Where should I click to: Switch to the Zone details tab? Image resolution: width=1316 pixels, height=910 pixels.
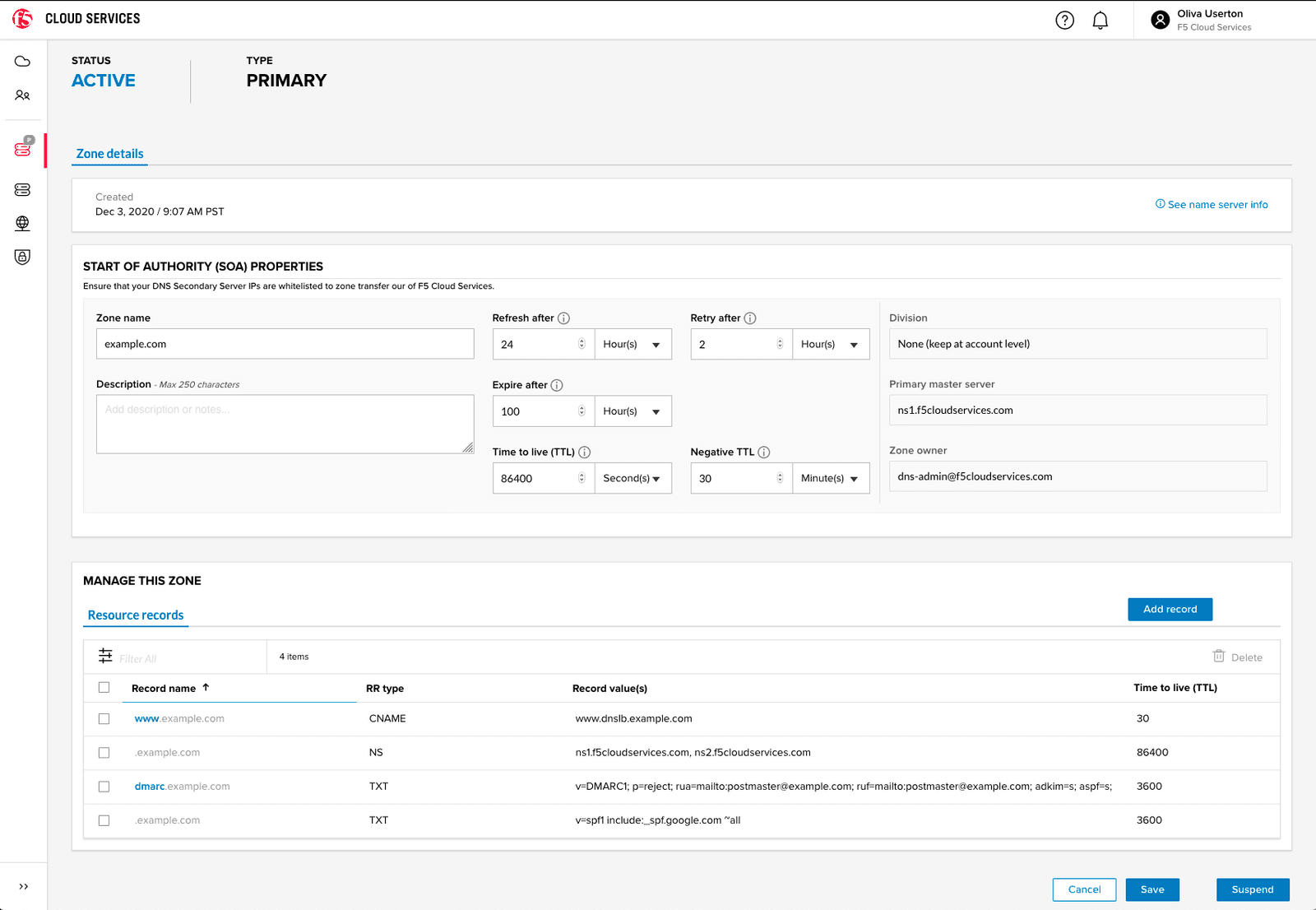point(109,154)
